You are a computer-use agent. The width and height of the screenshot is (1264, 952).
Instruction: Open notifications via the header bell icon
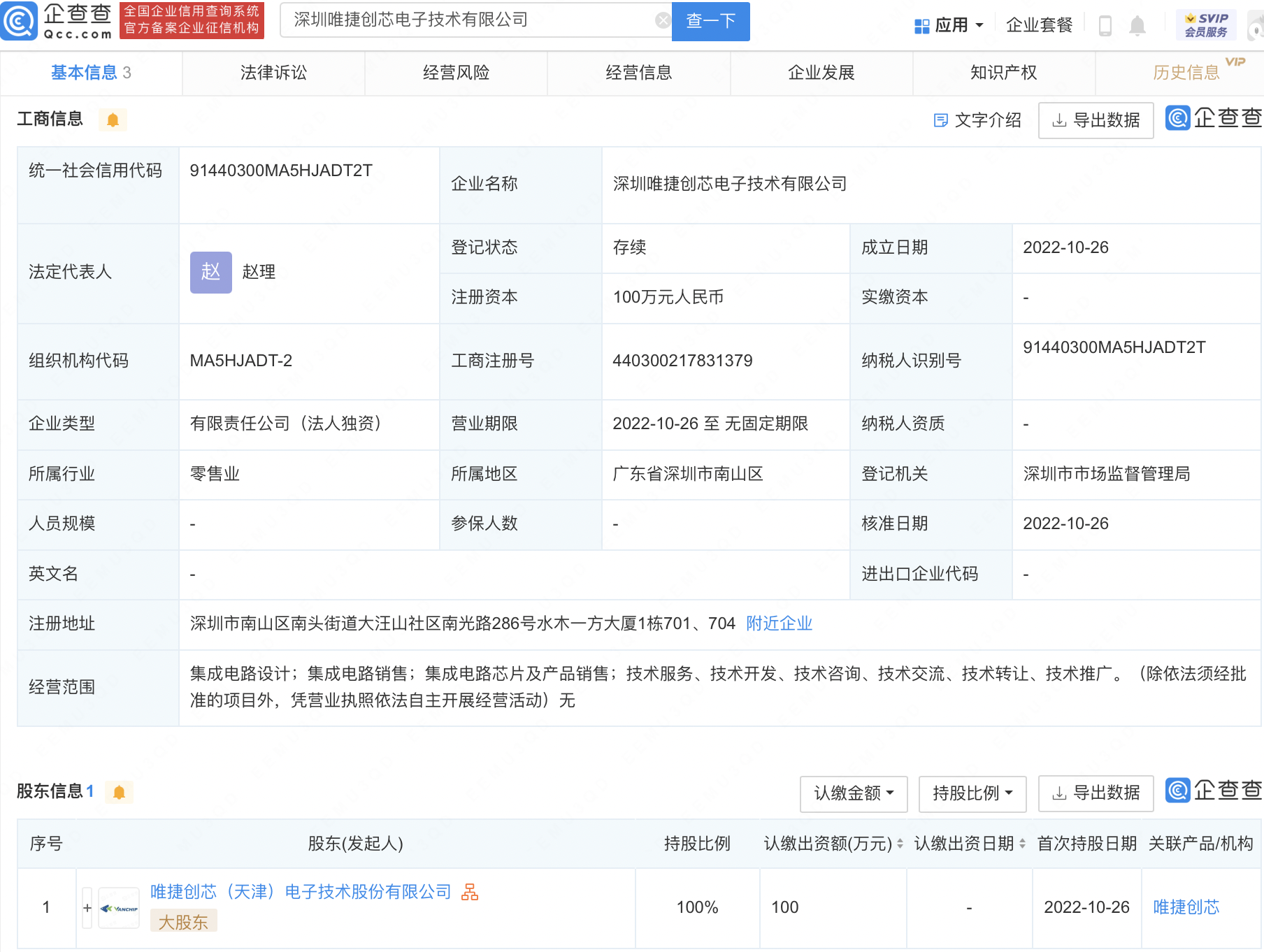(1137, 26)
